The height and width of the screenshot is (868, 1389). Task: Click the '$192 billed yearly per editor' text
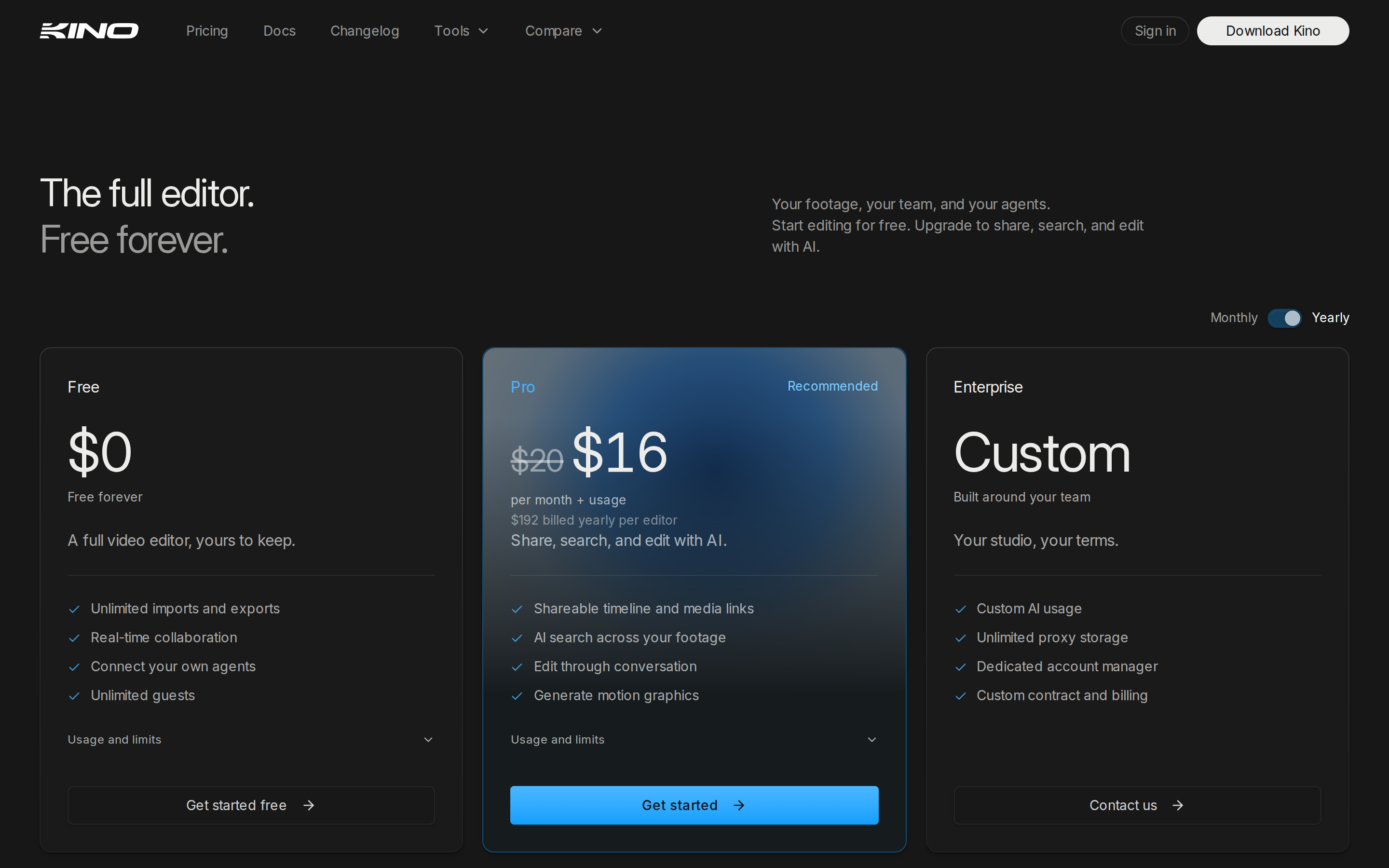click(594, 520)
